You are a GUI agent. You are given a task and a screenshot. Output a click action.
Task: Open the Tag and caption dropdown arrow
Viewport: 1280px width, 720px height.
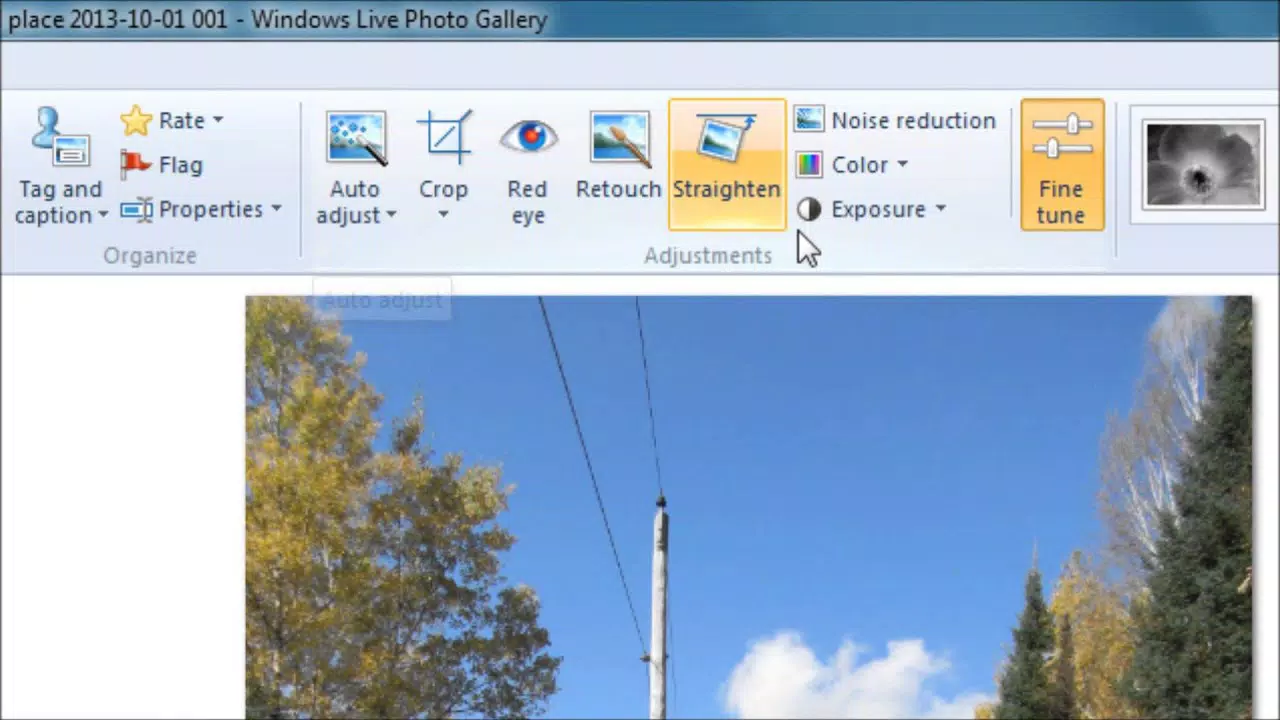coord(102,215)
